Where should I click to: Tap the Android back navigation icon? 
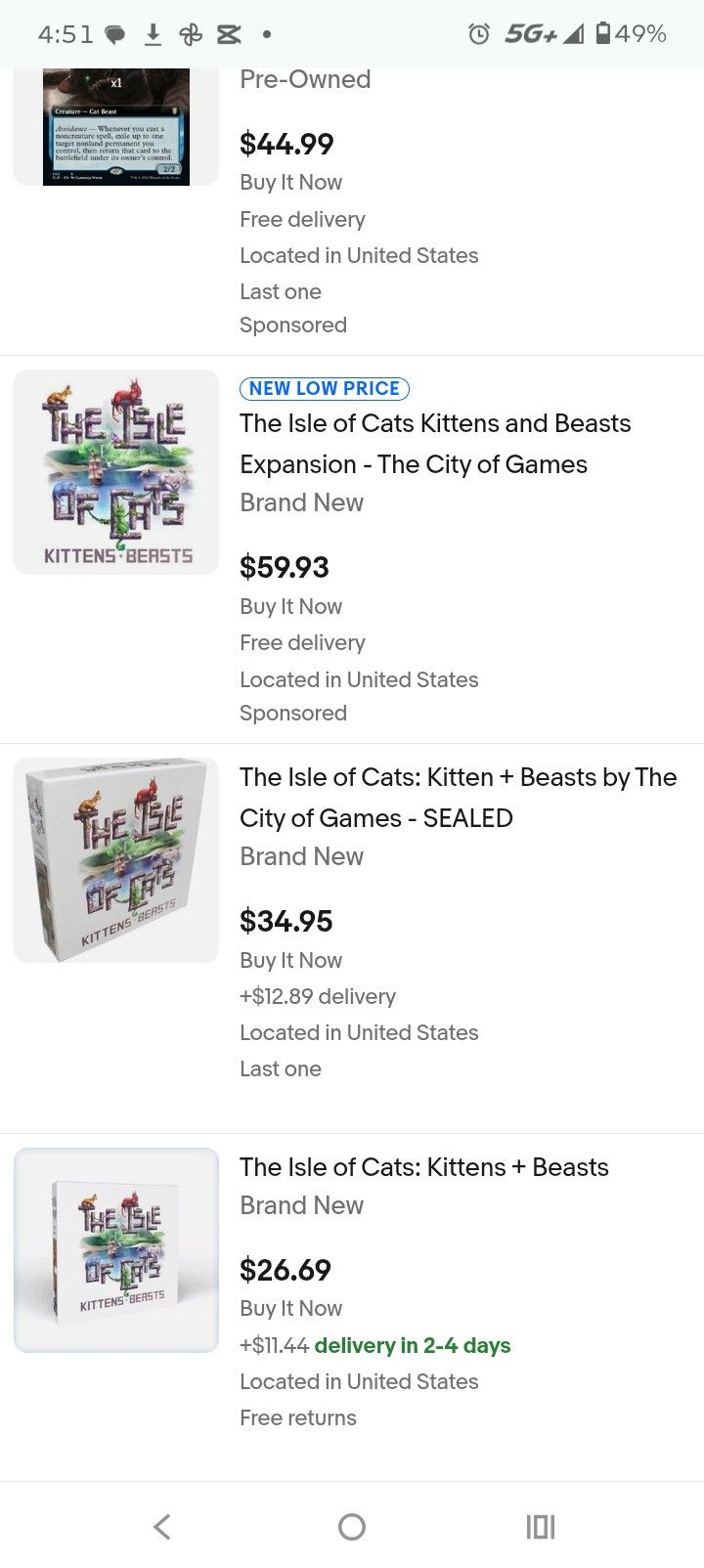[x=162, y=1526]
